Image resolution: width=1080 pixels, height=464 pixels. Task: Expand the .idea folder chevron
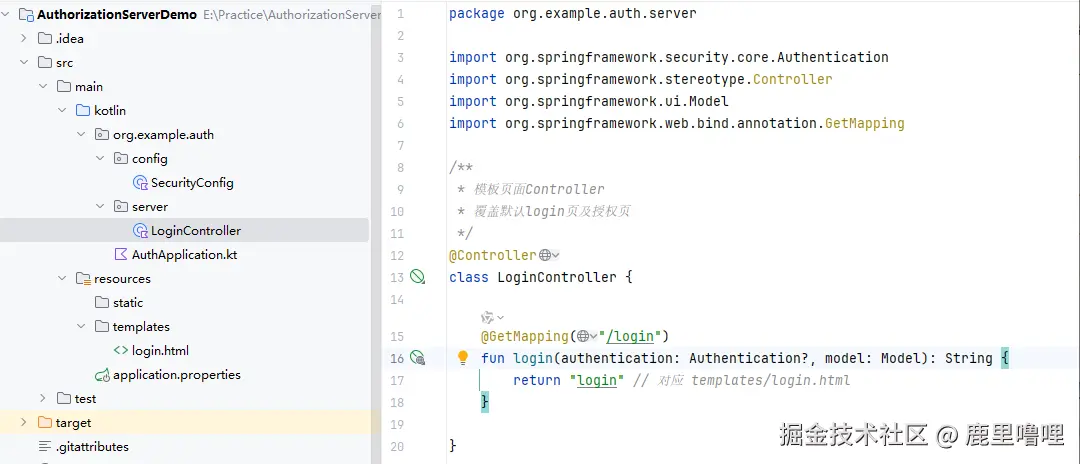click(24, 39)
